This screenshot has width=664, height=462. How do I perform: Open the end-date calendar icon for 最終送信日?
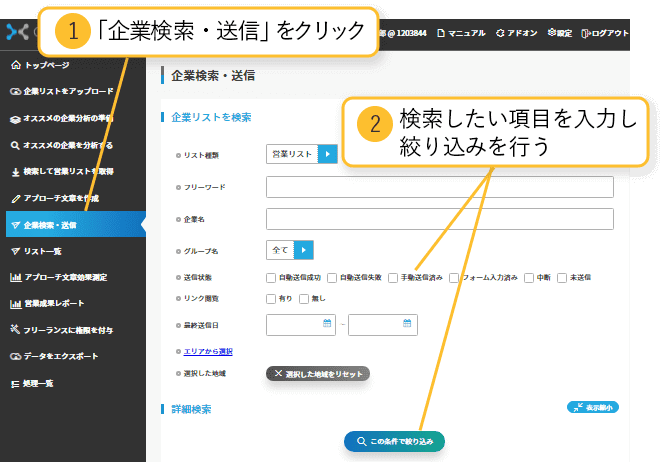tap(407, 323)
